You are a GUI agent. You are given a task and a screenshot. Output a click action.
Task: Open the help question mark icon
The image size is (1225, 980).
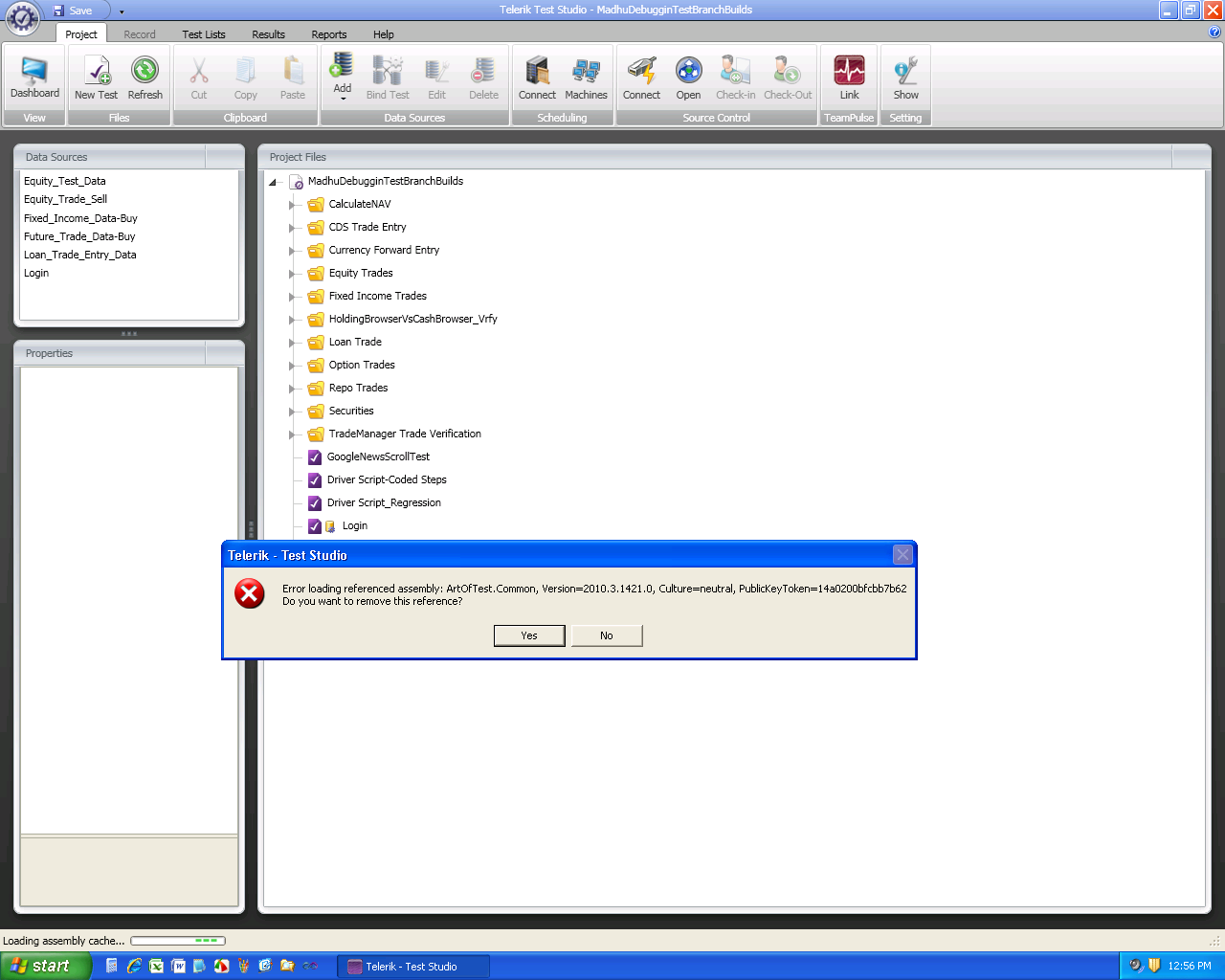(x=1214, y=33)
